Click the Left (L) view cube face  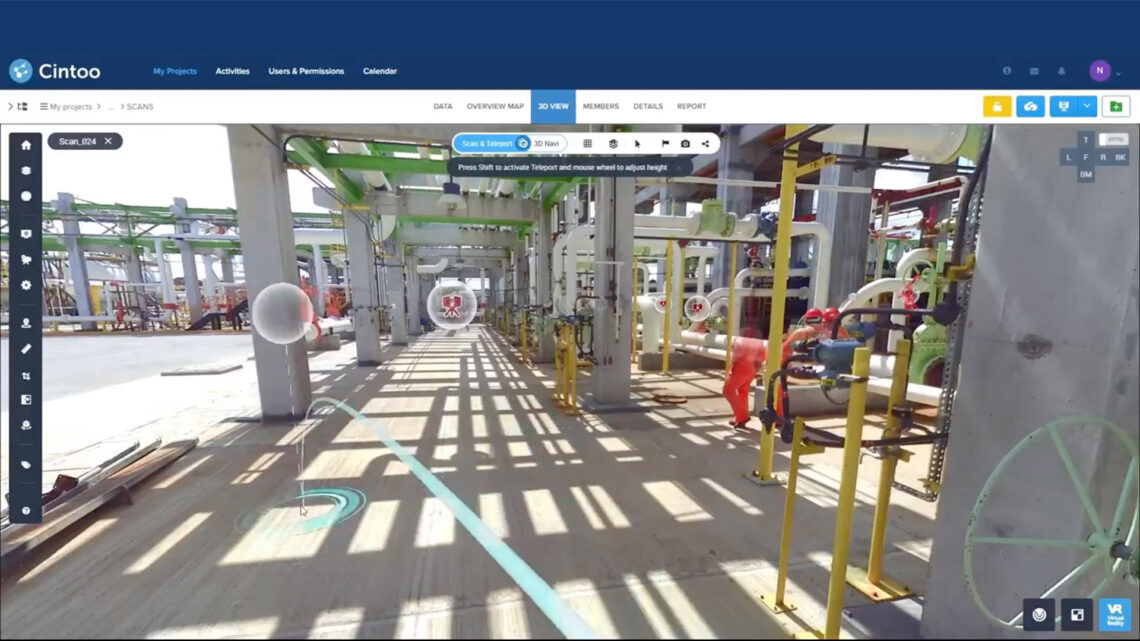[1068, 157]
